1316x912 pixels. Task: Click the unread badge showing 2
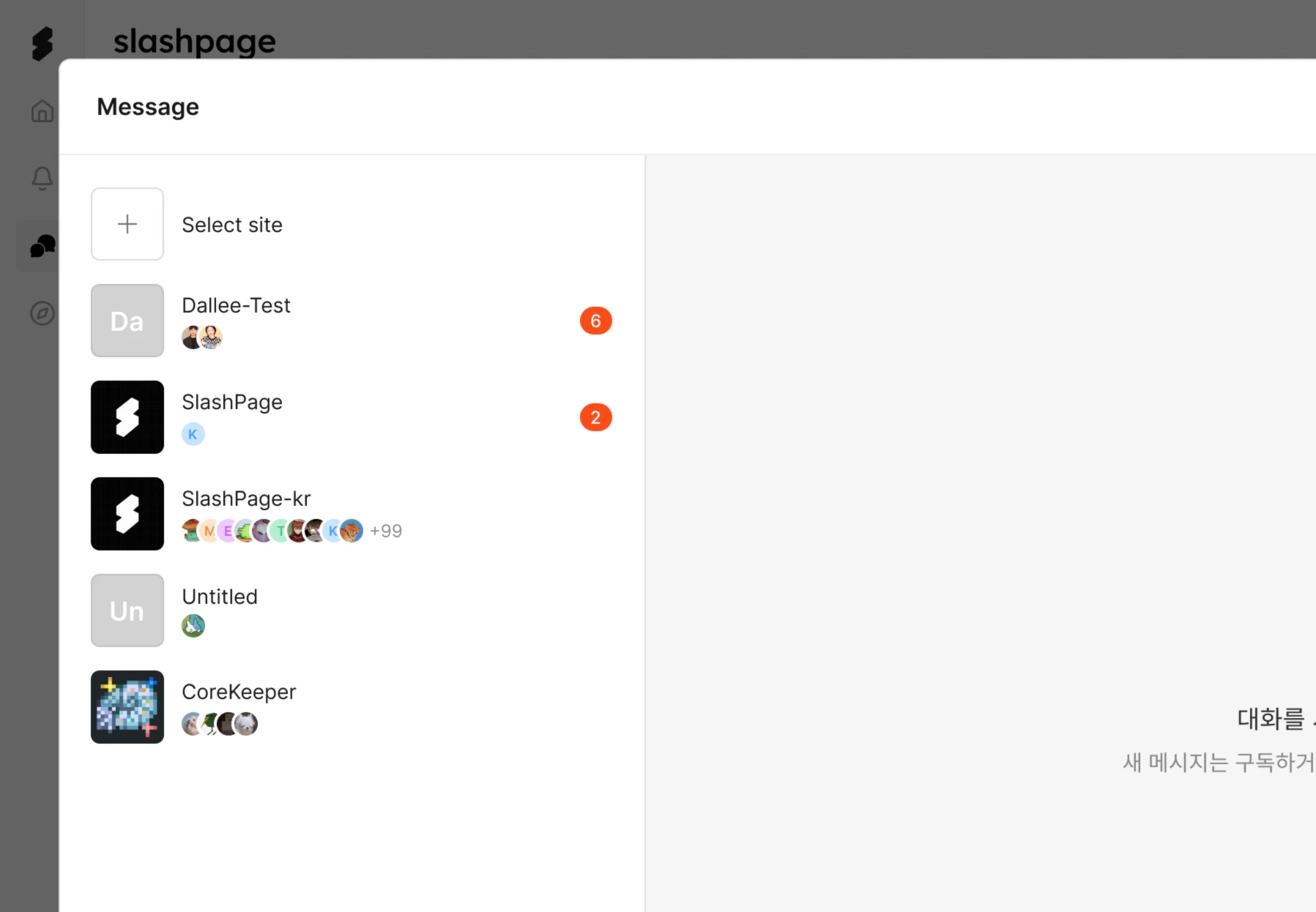[596, 417]
